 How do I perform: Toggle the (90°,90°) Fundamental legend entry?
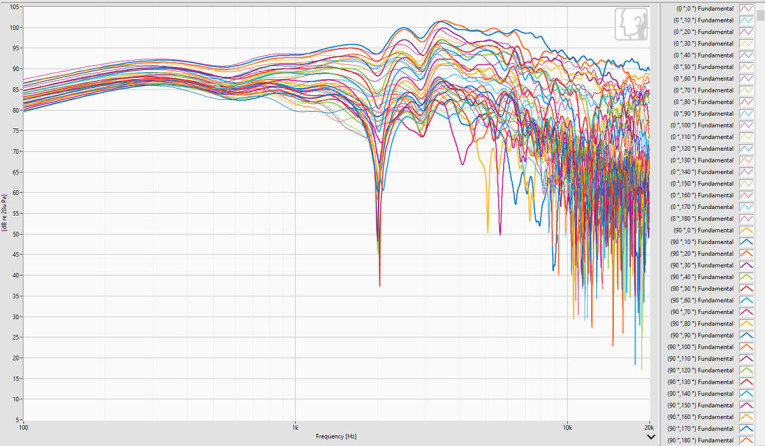[703, 335]
